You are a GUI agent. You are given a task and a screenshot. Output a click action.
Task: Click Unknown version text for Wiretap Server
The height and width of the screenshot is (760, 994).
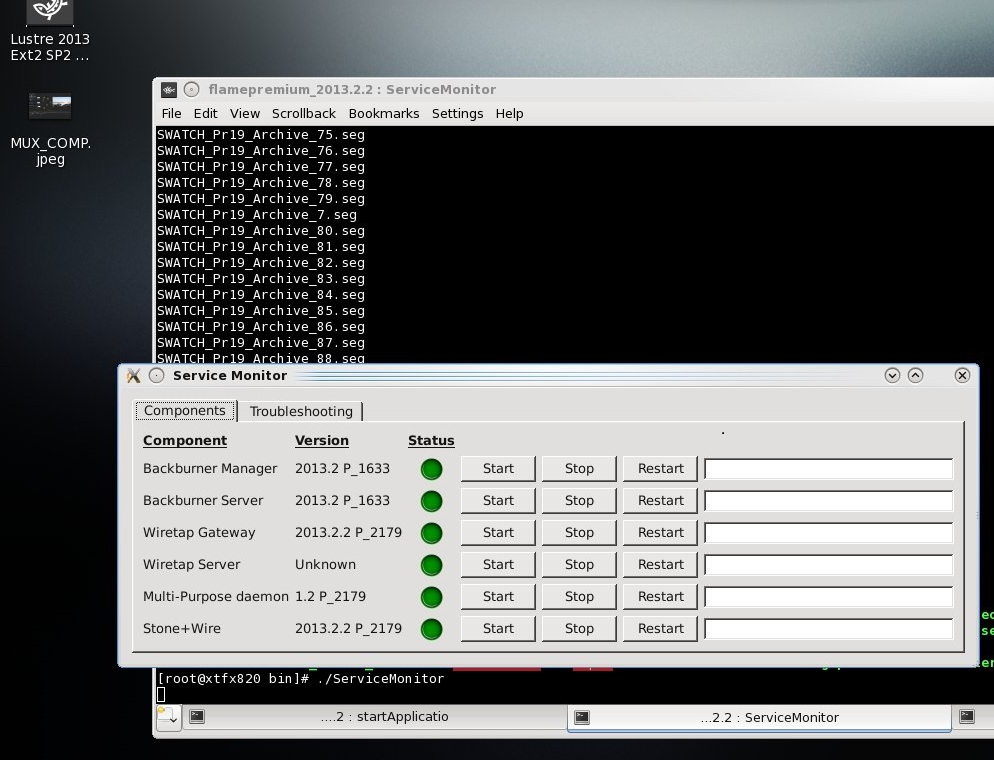pos(325,565)
